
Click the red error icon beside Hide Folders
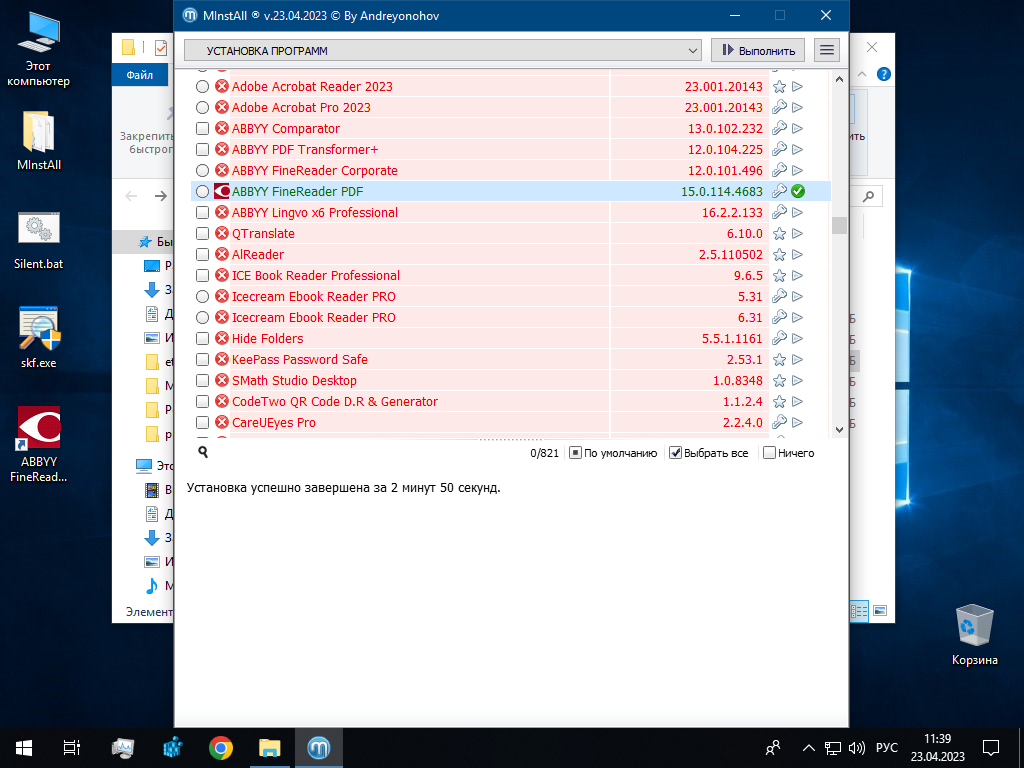pos(222,338)
